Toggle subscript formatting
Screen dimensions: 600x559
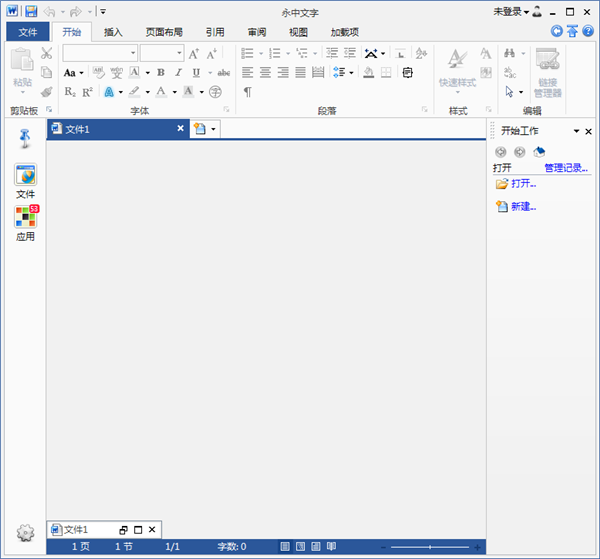point(70,92)
